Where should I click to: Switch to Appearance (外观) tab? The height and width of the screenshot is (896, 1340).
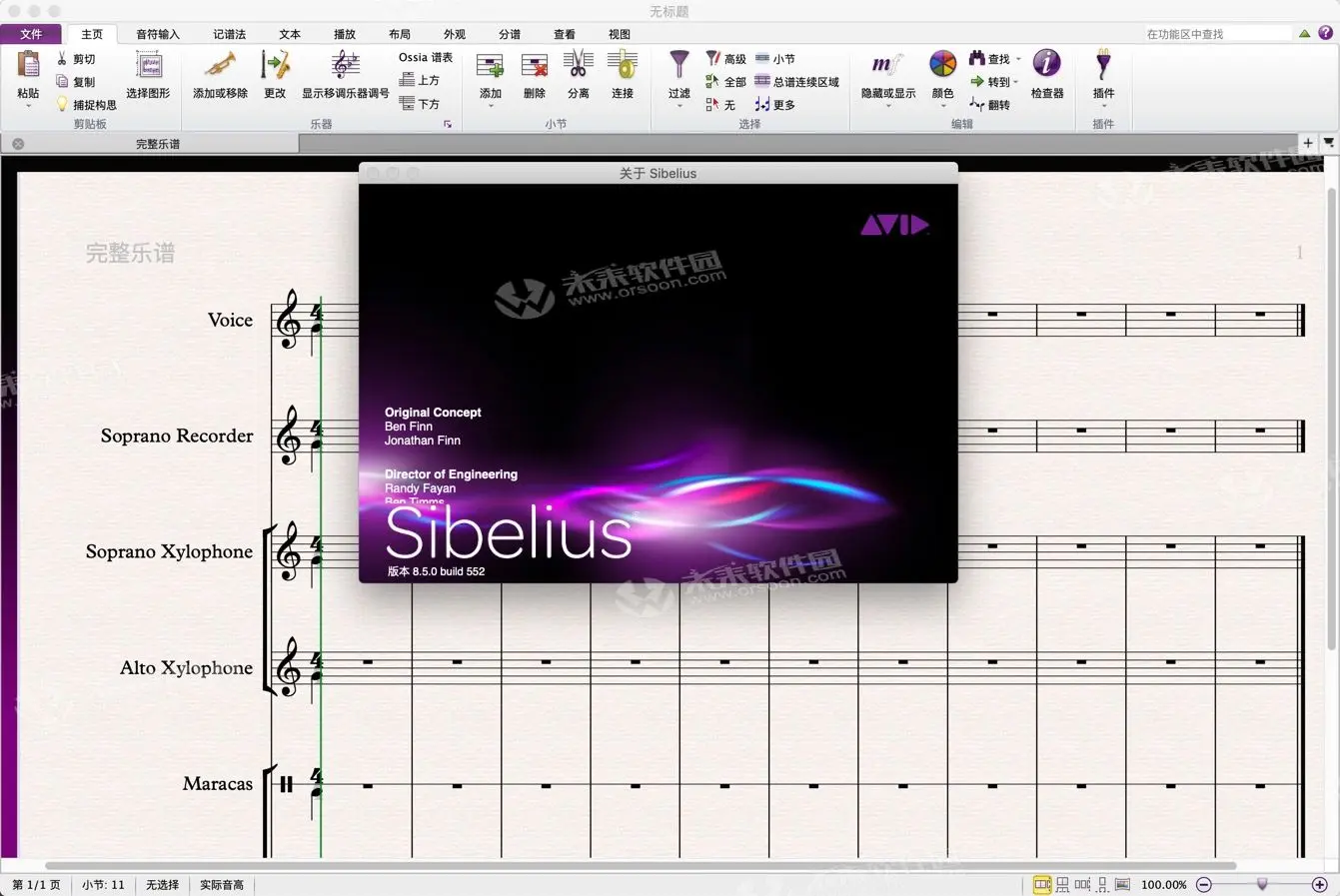tap(455, 34)
